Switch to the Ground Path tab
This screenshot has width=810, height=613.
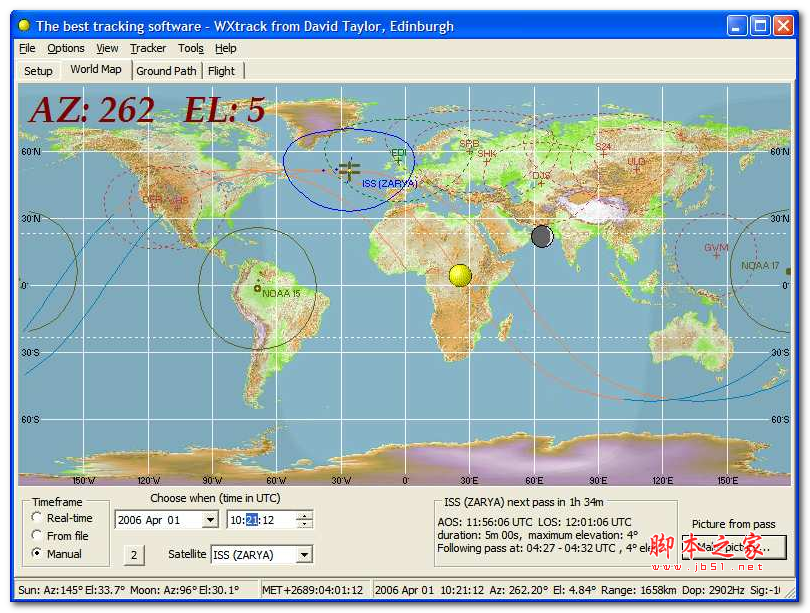pyautogui.click(x=166, y=71)
